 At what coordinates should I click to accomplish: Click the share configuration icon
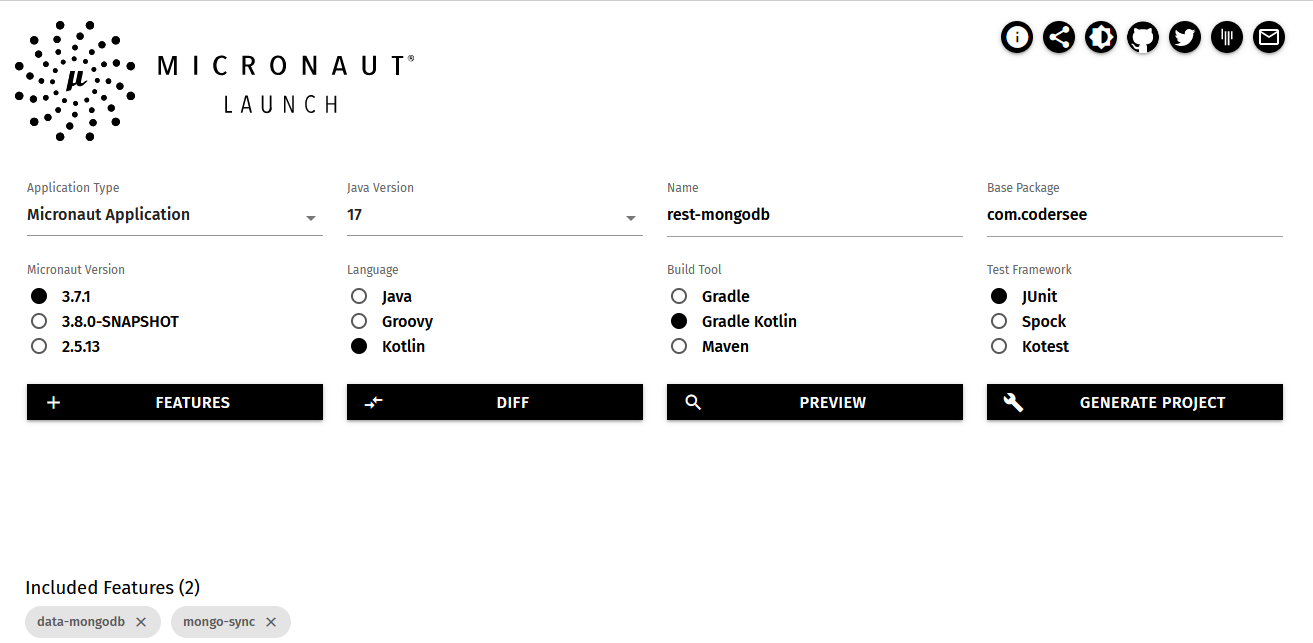pyautogui.click(x=1059, y=38)
